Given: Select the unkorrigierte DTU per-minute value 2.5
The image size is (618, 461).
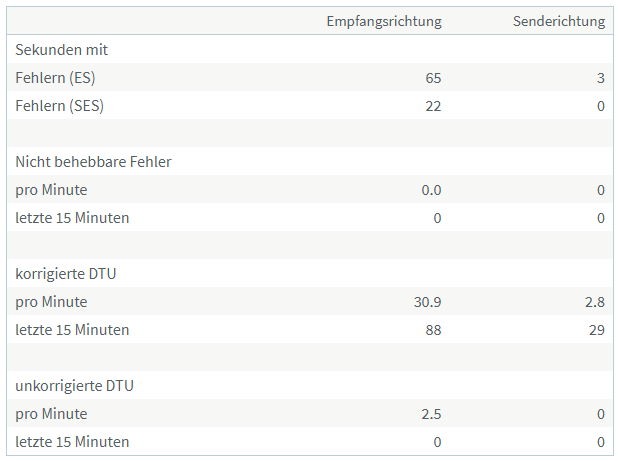Looking at the screenshot, I should click(431, 413).
